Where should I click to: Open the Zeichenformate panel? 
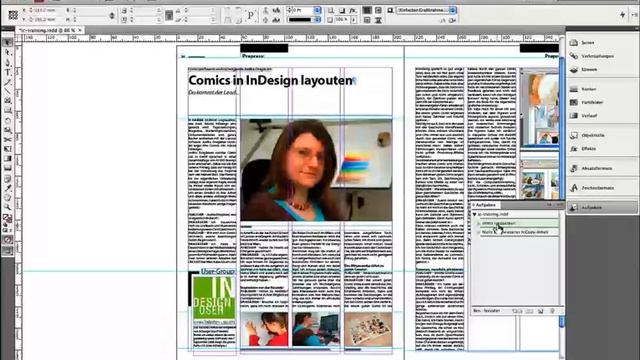point(602,188)
